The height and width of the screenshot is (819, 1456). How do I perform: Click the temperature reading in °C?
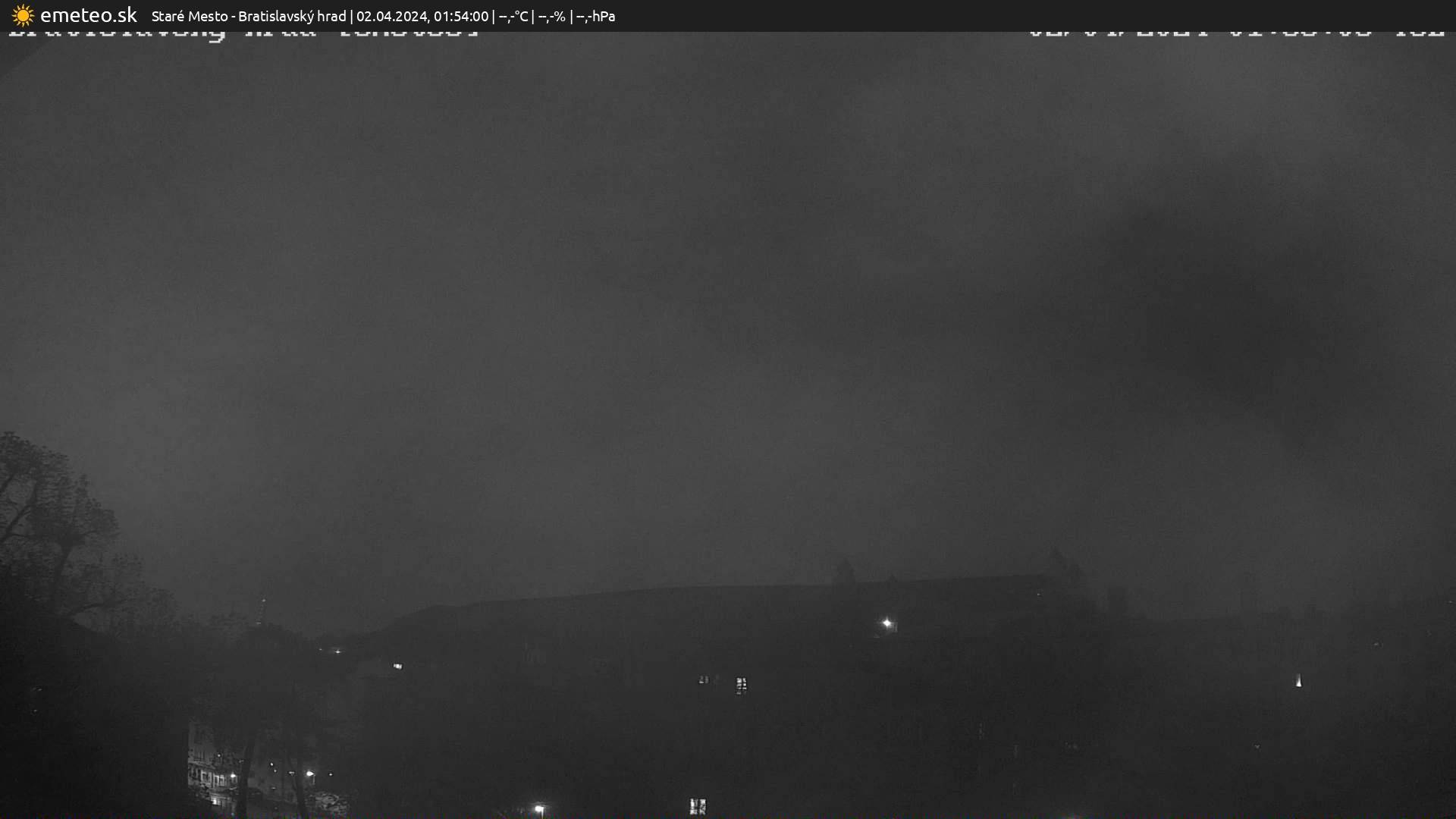tap(513, 16)
